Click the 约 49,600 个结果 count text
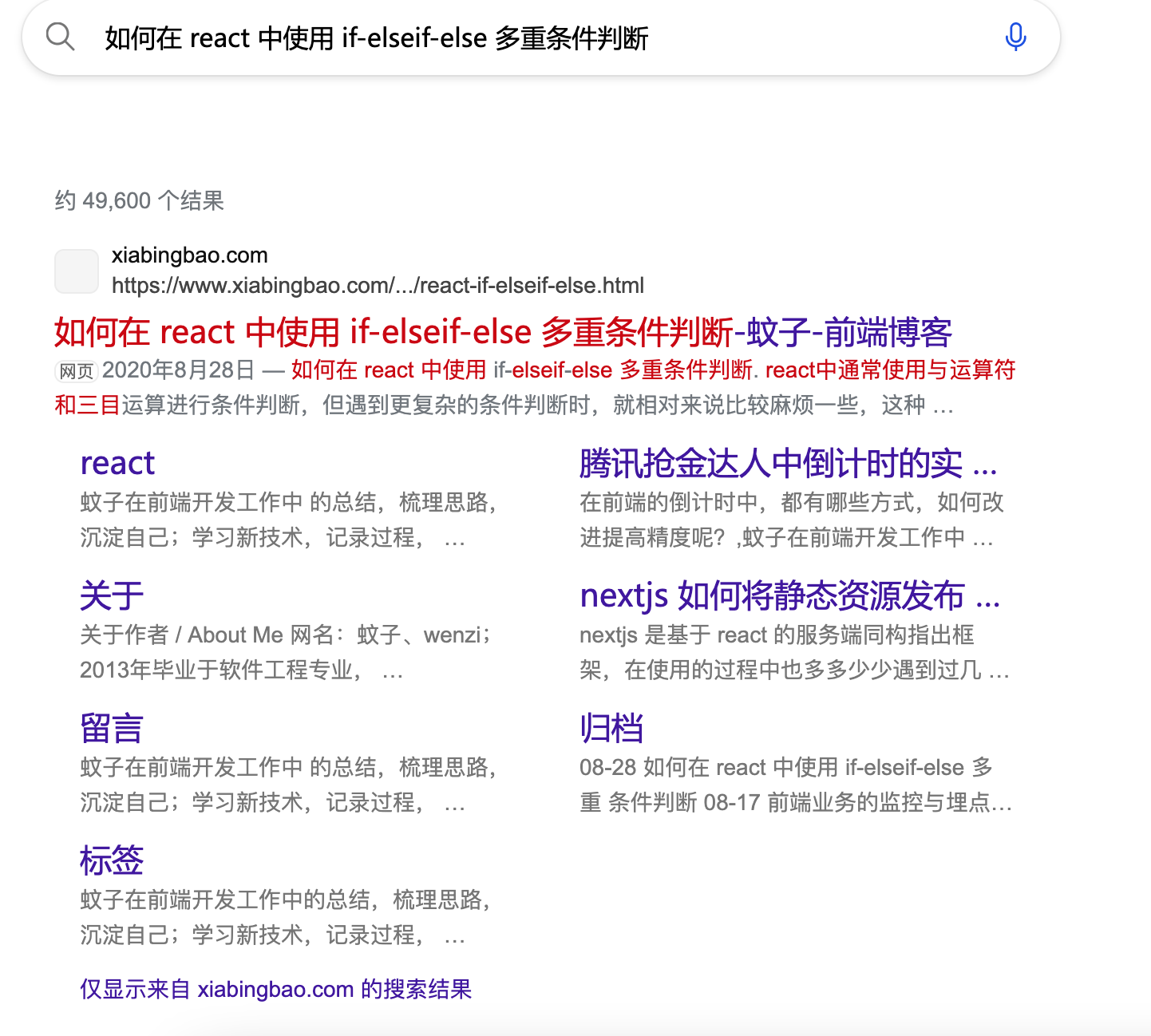Image resolution: width=1151 pixels, height=1036 pixels. click(139, 200)
